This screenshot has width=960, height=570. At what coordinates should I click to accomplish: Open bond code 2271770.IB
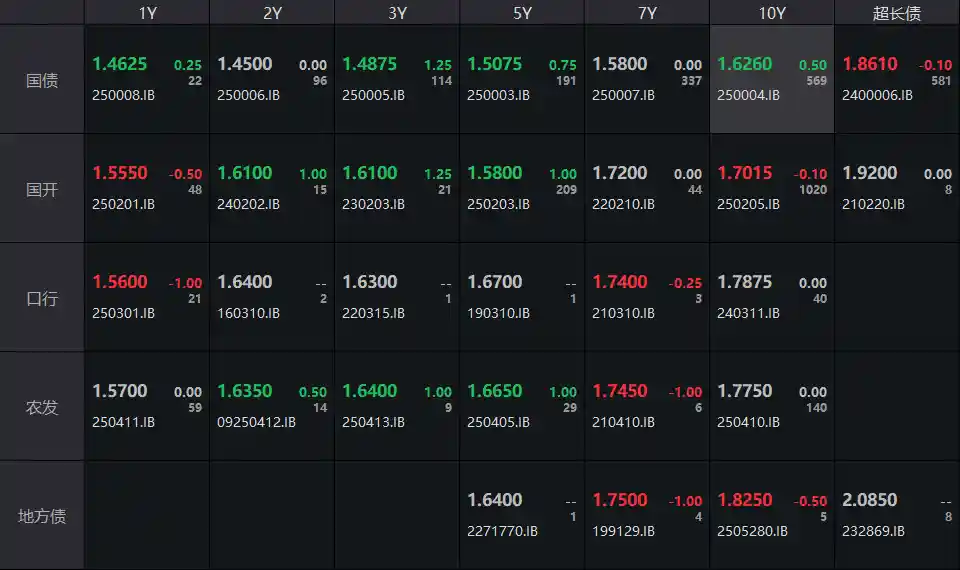pos(502,531)
